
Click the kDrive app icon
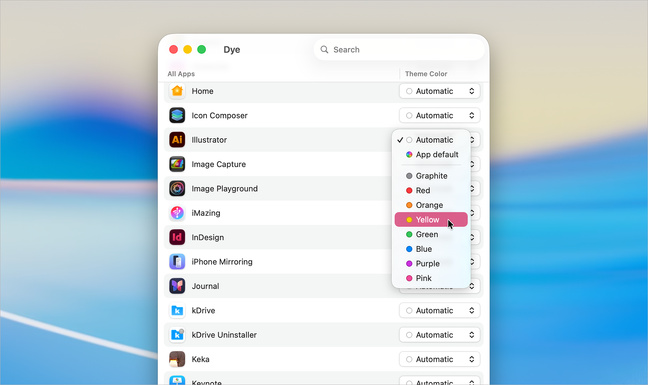pyautogui.click(x=177, y=310)
